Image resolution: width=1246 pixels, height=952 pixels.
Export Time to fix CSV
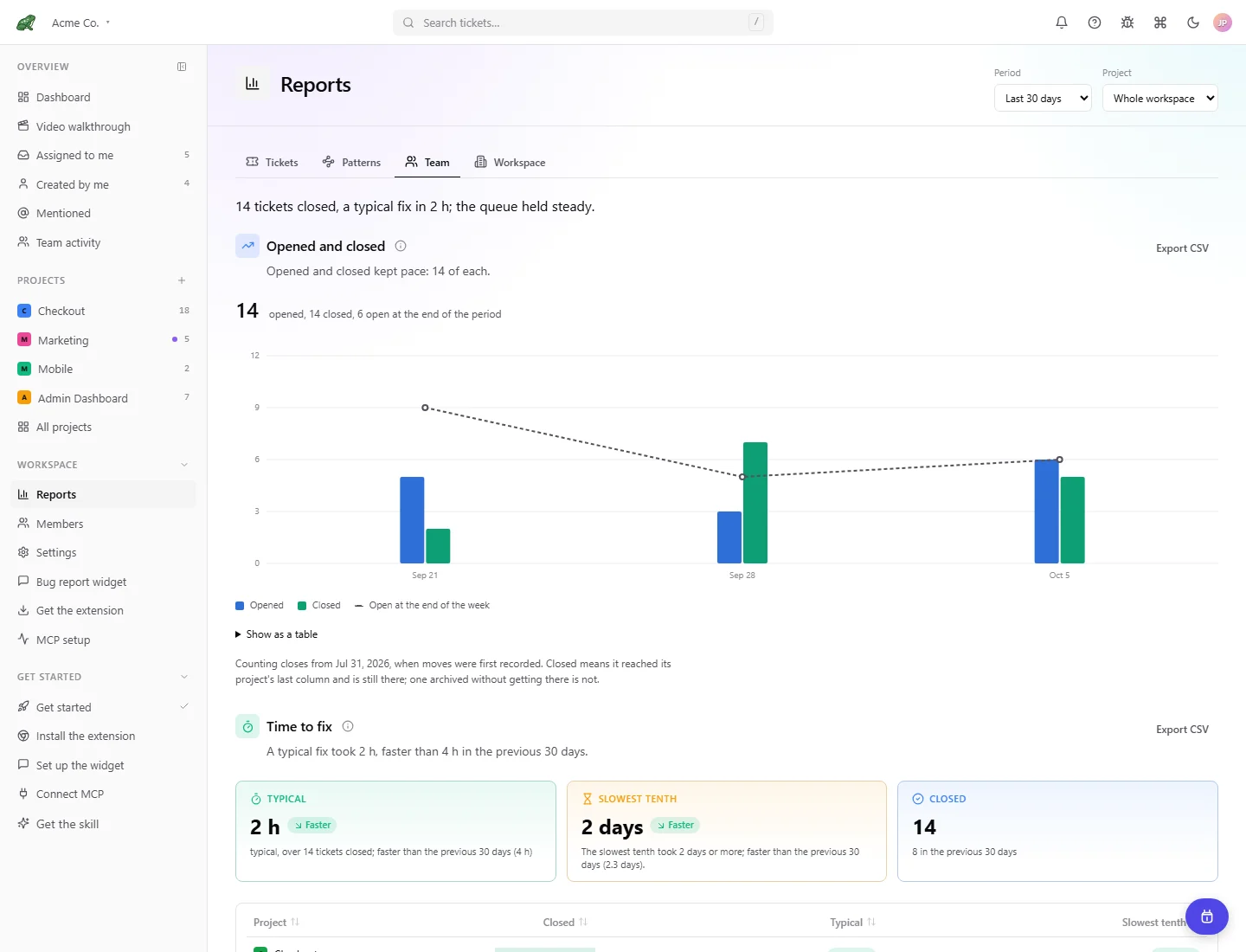coord(1182,730)
